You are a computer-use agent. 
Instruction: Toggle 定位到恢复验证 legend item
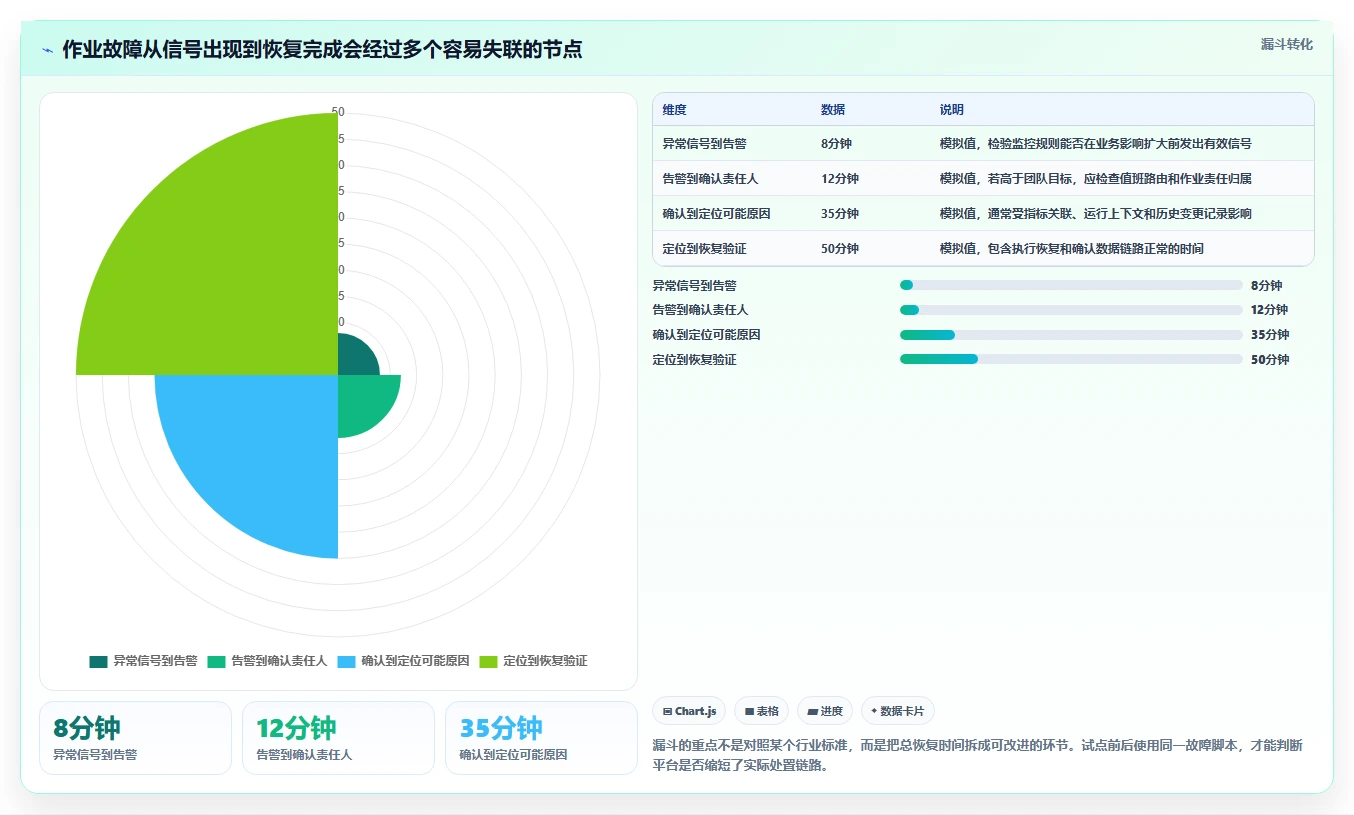[x=533, y=661]
